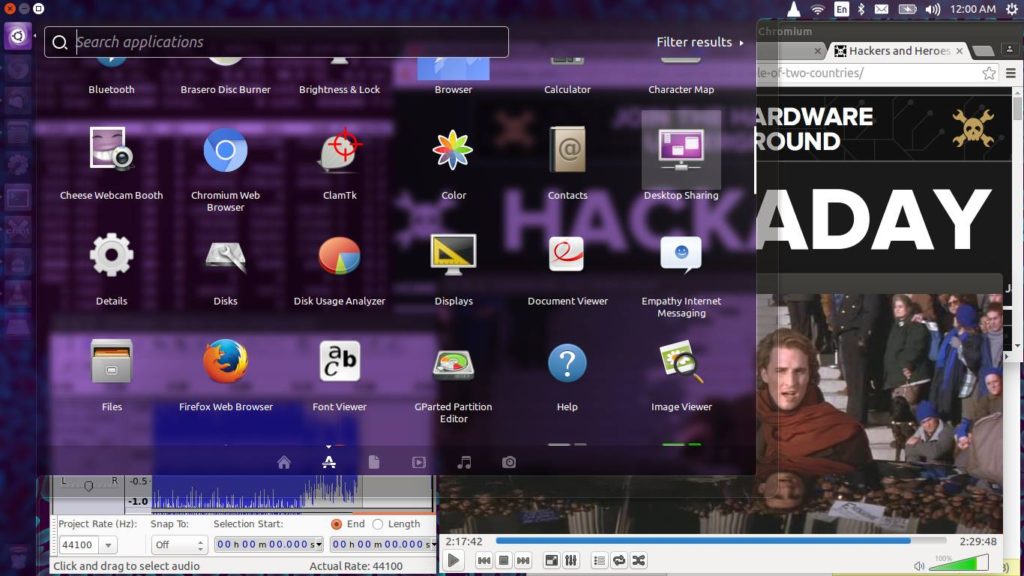The width and height of the screenshot is (1024, 576).
Task: Open the ClamTk virus scanner
Action: coord(340,150)
